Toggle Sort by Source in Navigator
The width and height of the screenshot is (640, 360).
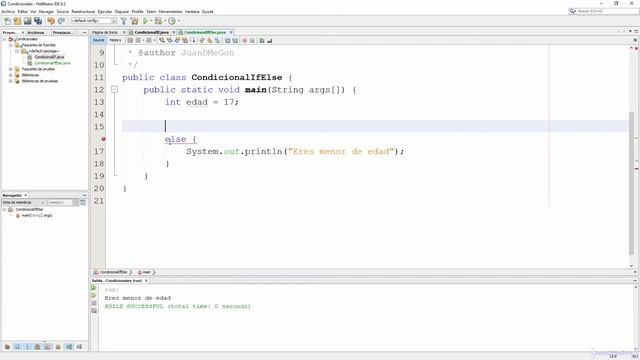click(x=79, y=347)
